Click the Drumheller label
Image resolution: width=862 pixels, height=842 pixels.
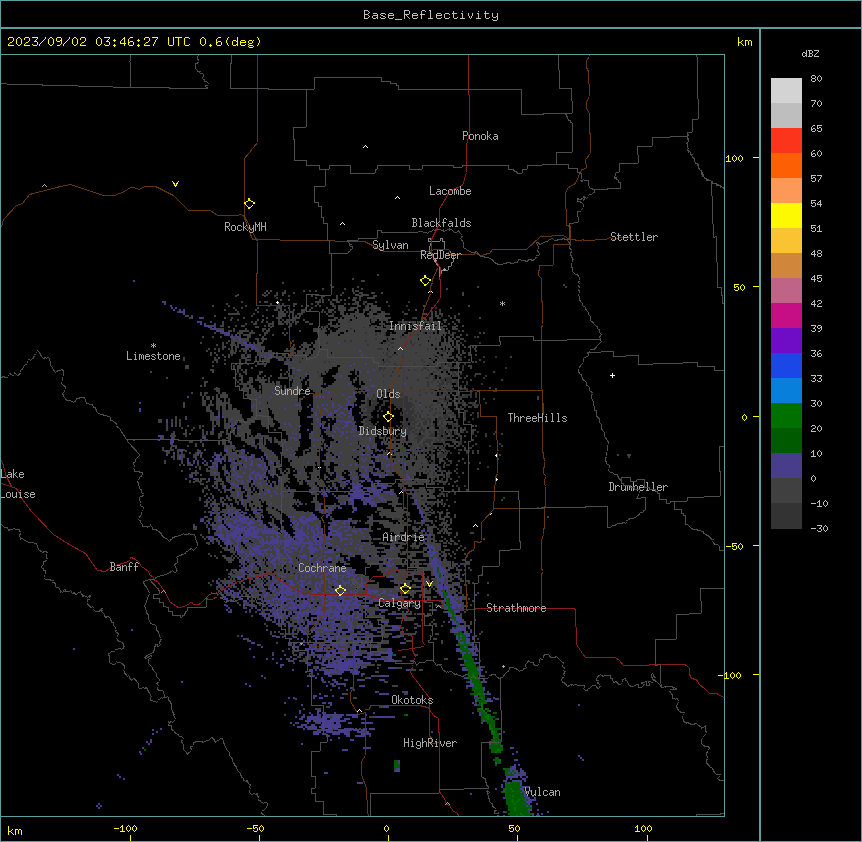[638, 487]
